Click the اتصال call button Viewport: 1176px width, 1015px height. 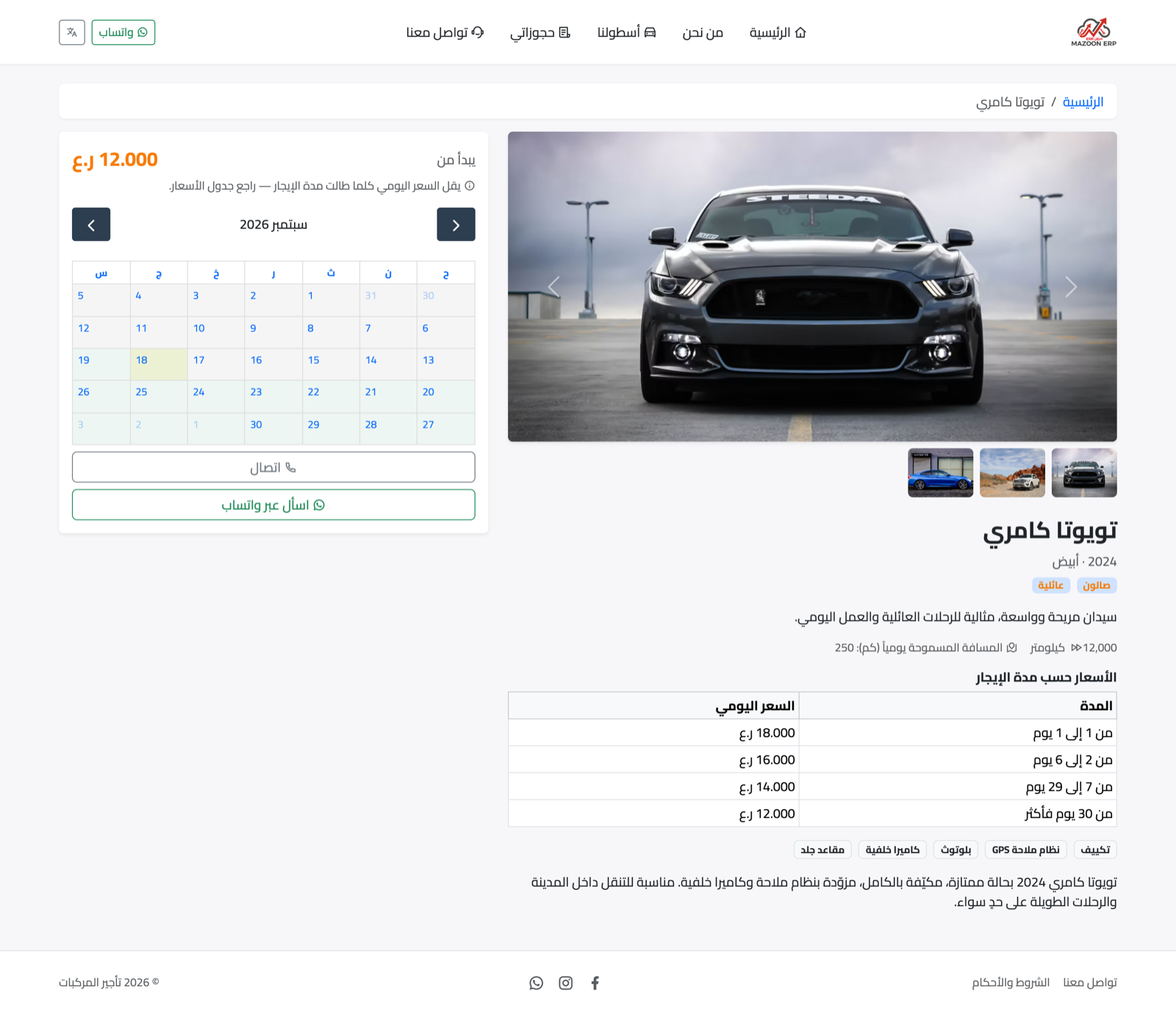[x=273, y=467]
